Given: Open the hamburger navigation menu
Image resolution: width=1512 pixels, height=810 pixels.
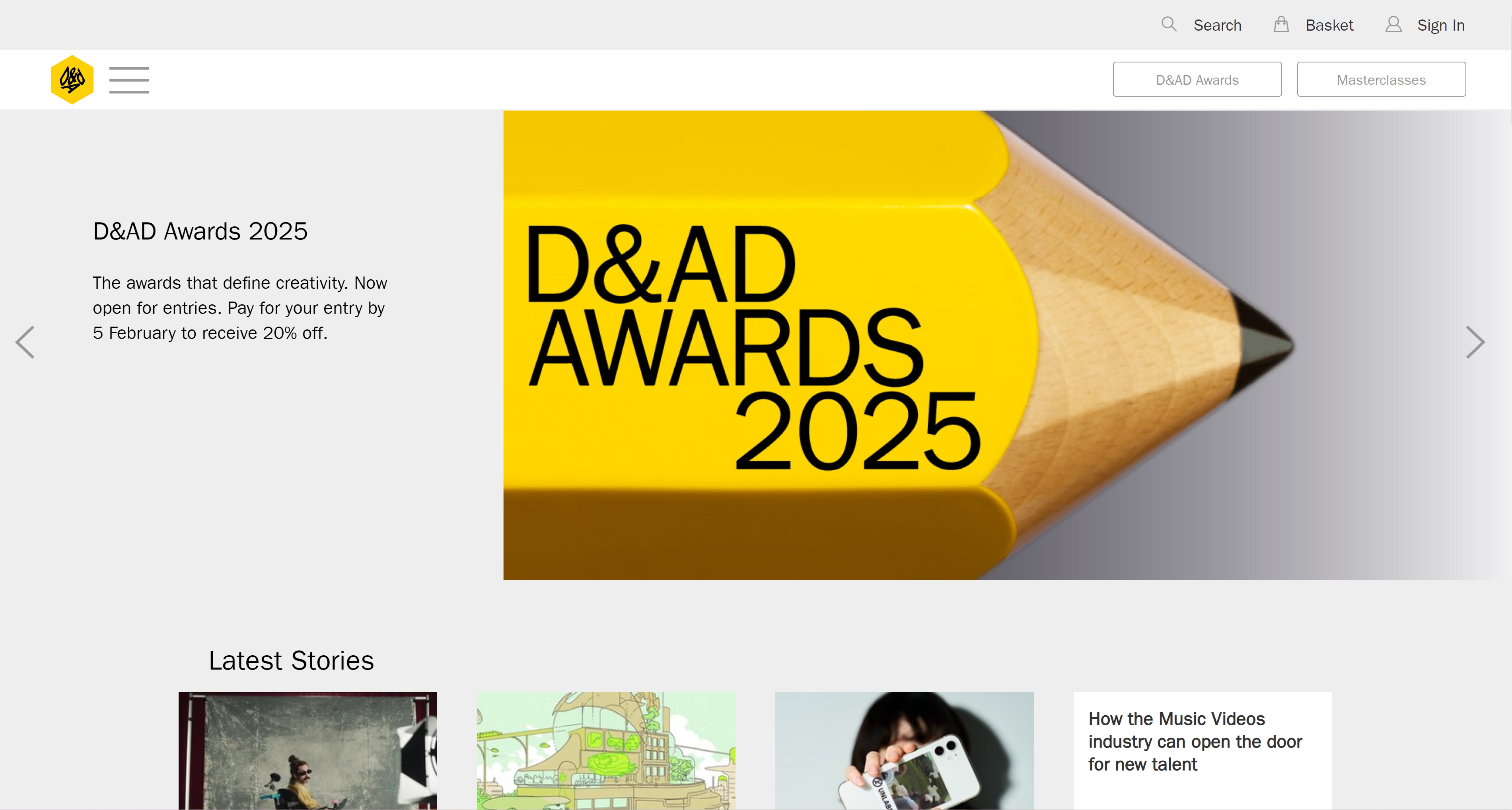Looking at the screenshot, I should (x=129, y=80).
